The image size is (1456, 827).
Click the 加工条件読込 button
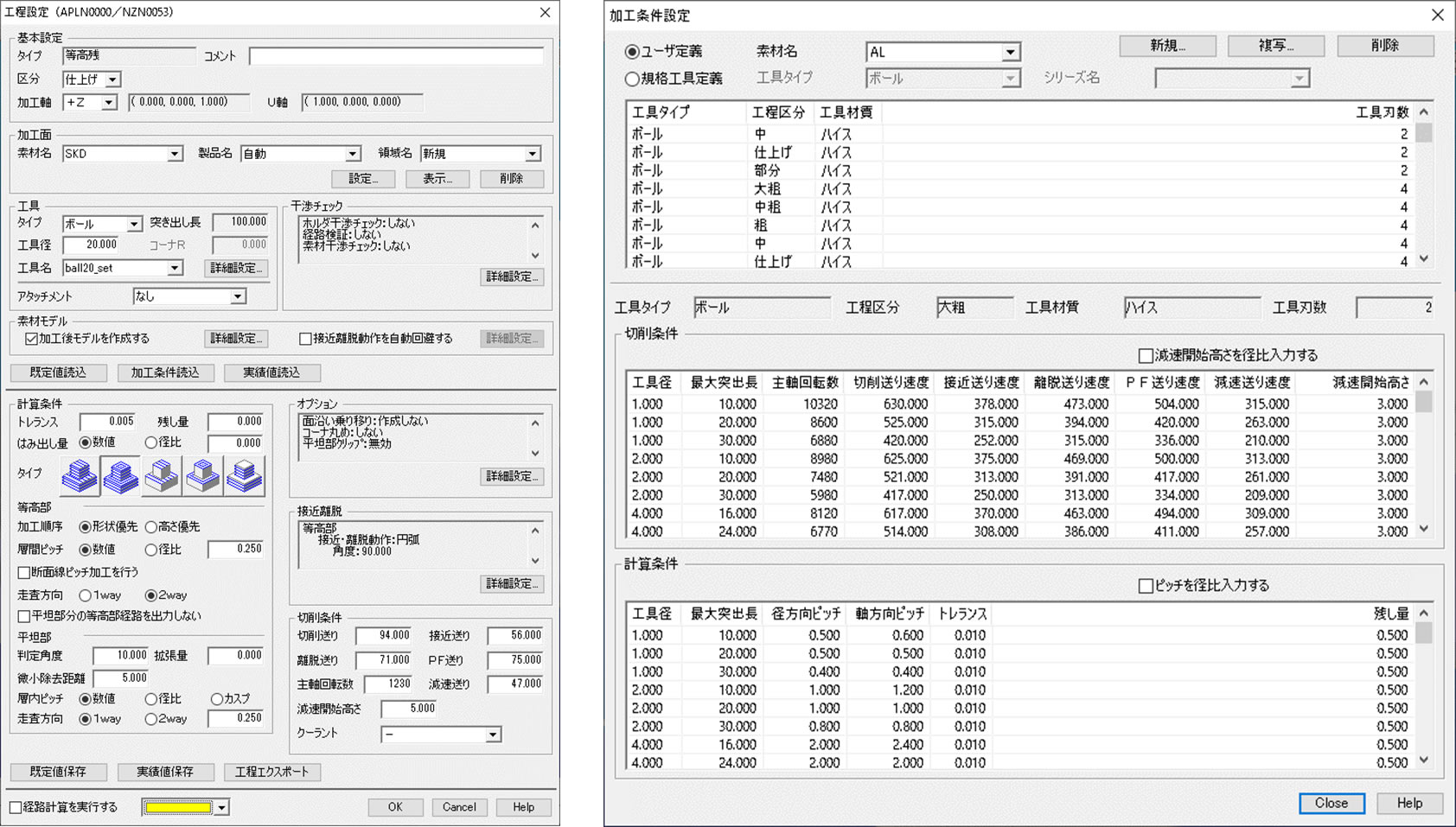point(165,372)
